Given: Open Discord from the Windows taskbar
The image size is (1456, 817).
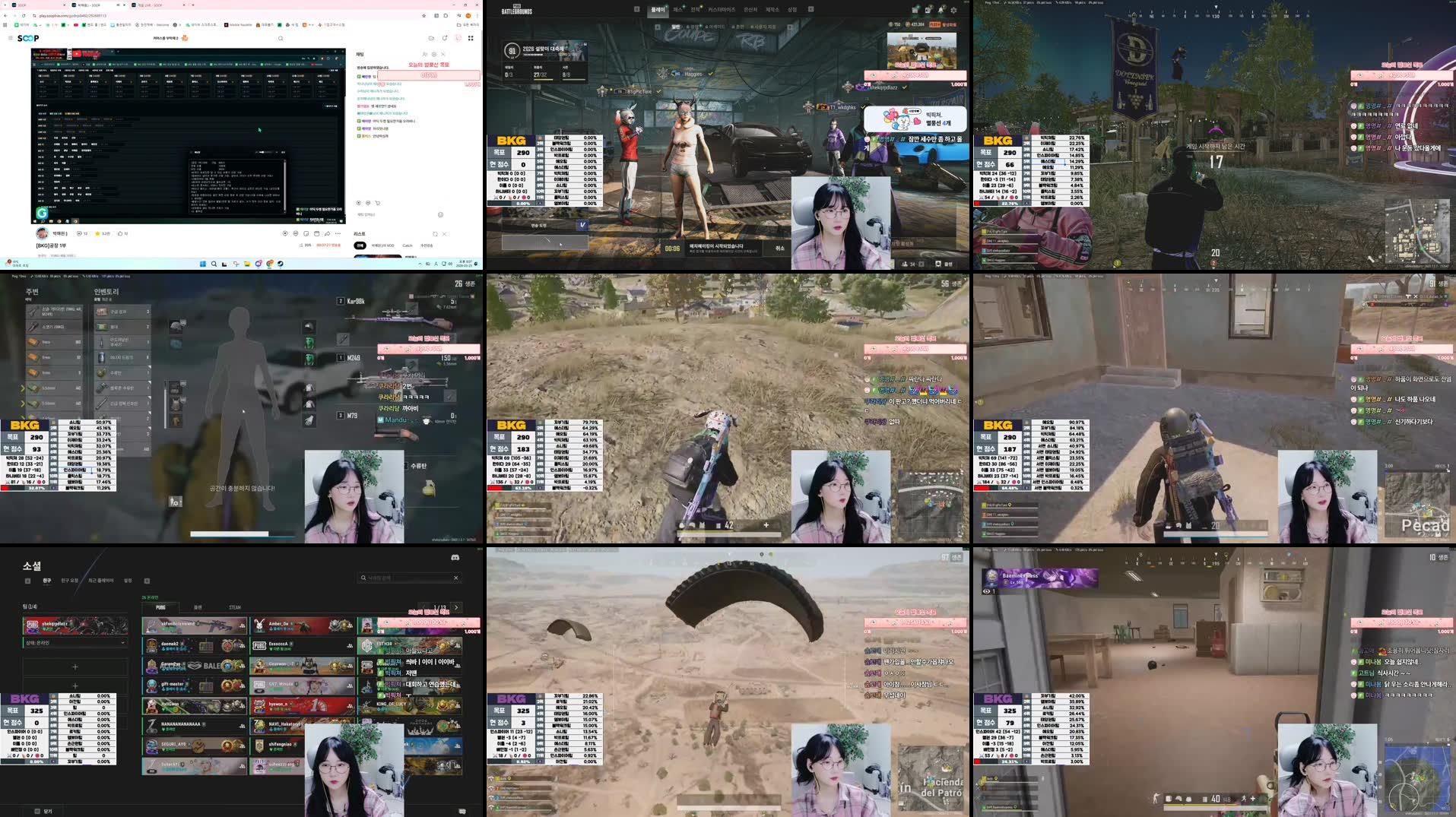Looking at the screenshot, I should (x=258, y=264).
